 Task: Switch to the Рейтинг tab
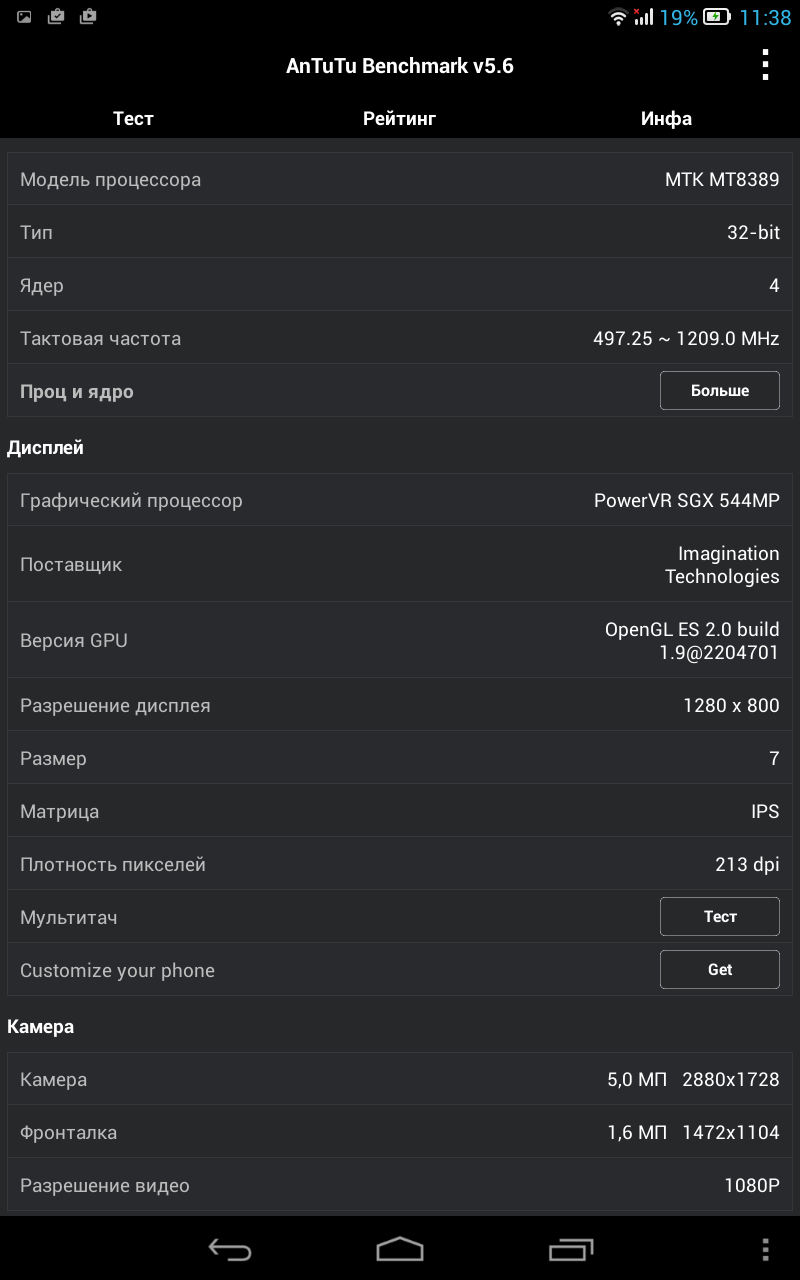click(400, 118)
